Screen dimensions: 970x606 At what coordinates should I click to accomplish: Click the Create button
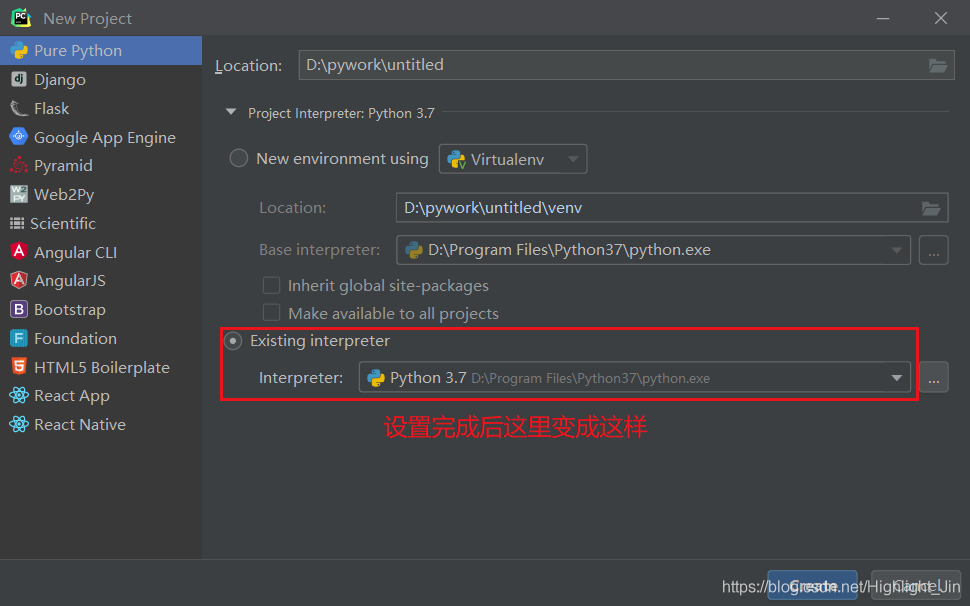[812, 586]
